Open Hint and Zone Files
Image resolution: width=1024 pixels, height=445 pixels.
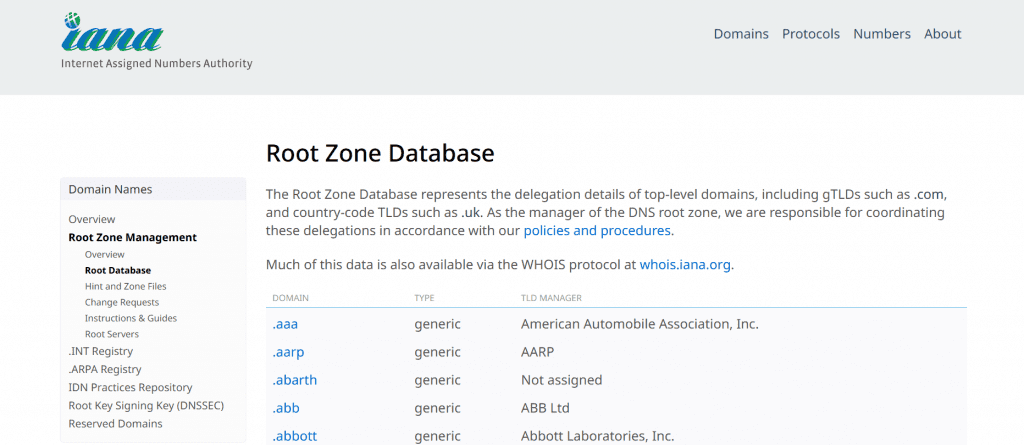pos(125,286)
